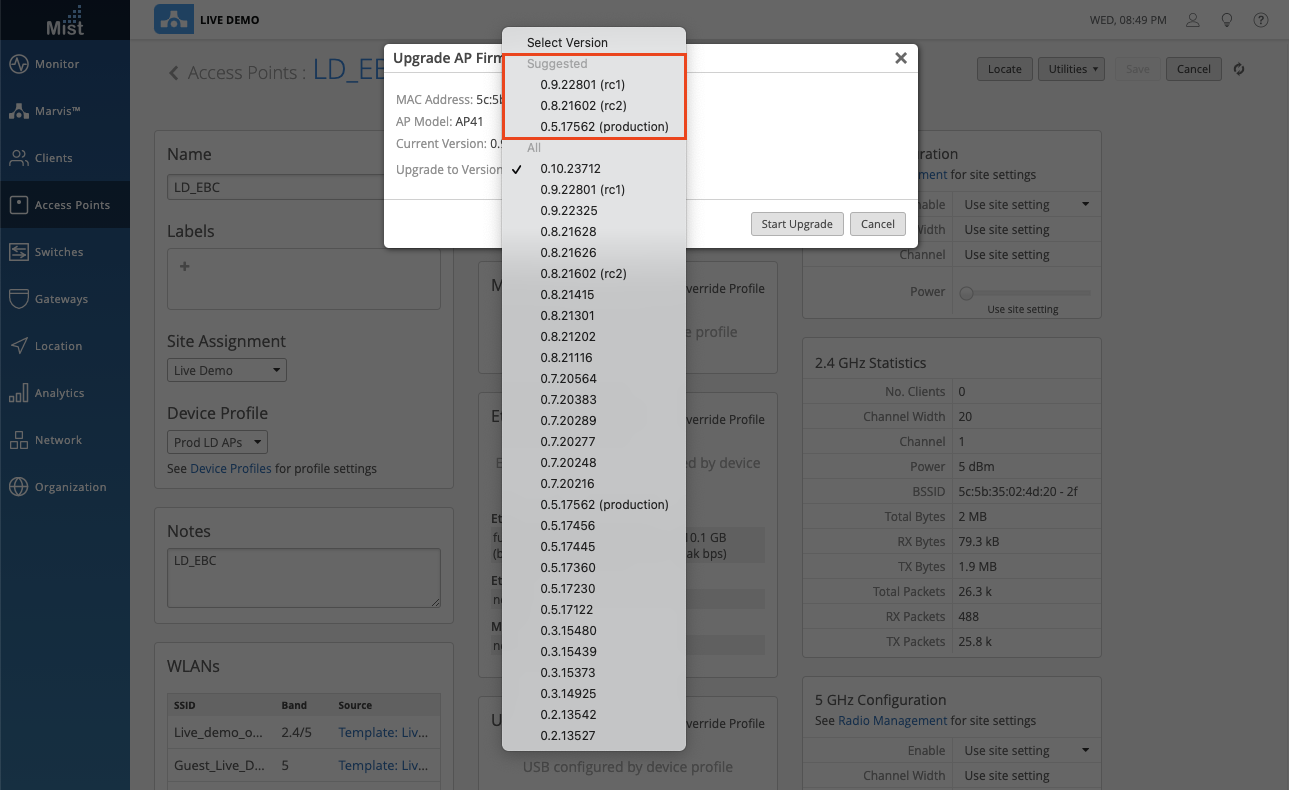Choose version 0.3.15373
1289x790 pixels.
coord(594,672)
